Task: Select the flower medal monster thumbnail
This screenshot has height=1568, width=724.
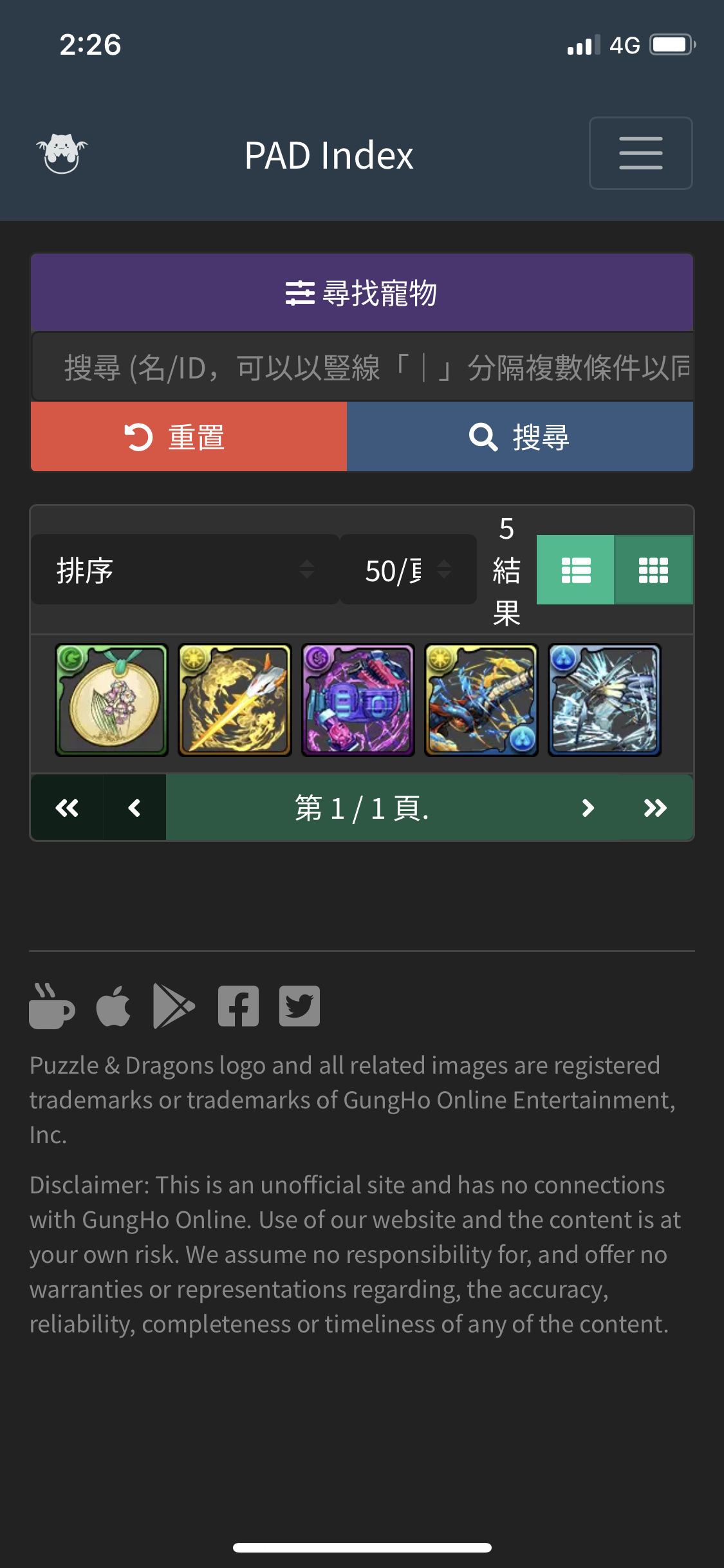Action: tap(111, 700)
